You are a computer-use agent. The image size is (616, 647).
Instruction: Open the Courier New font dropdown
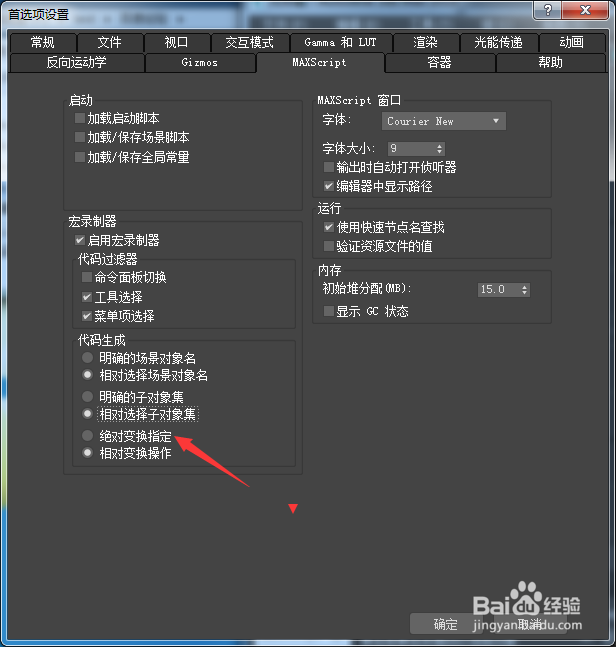coord(444,121)
